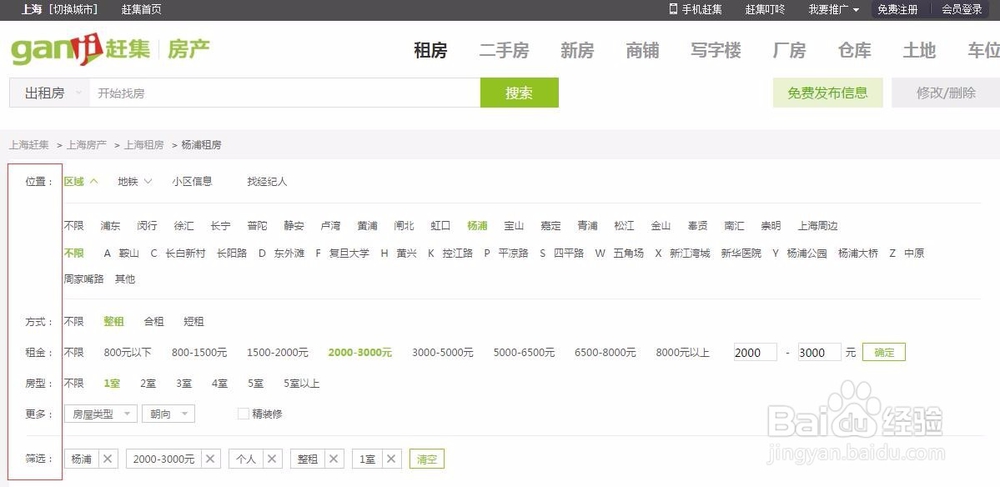Screen dimensions: 1000x487
Task: Click the 确定 rent range button
Action: (884, 353)
